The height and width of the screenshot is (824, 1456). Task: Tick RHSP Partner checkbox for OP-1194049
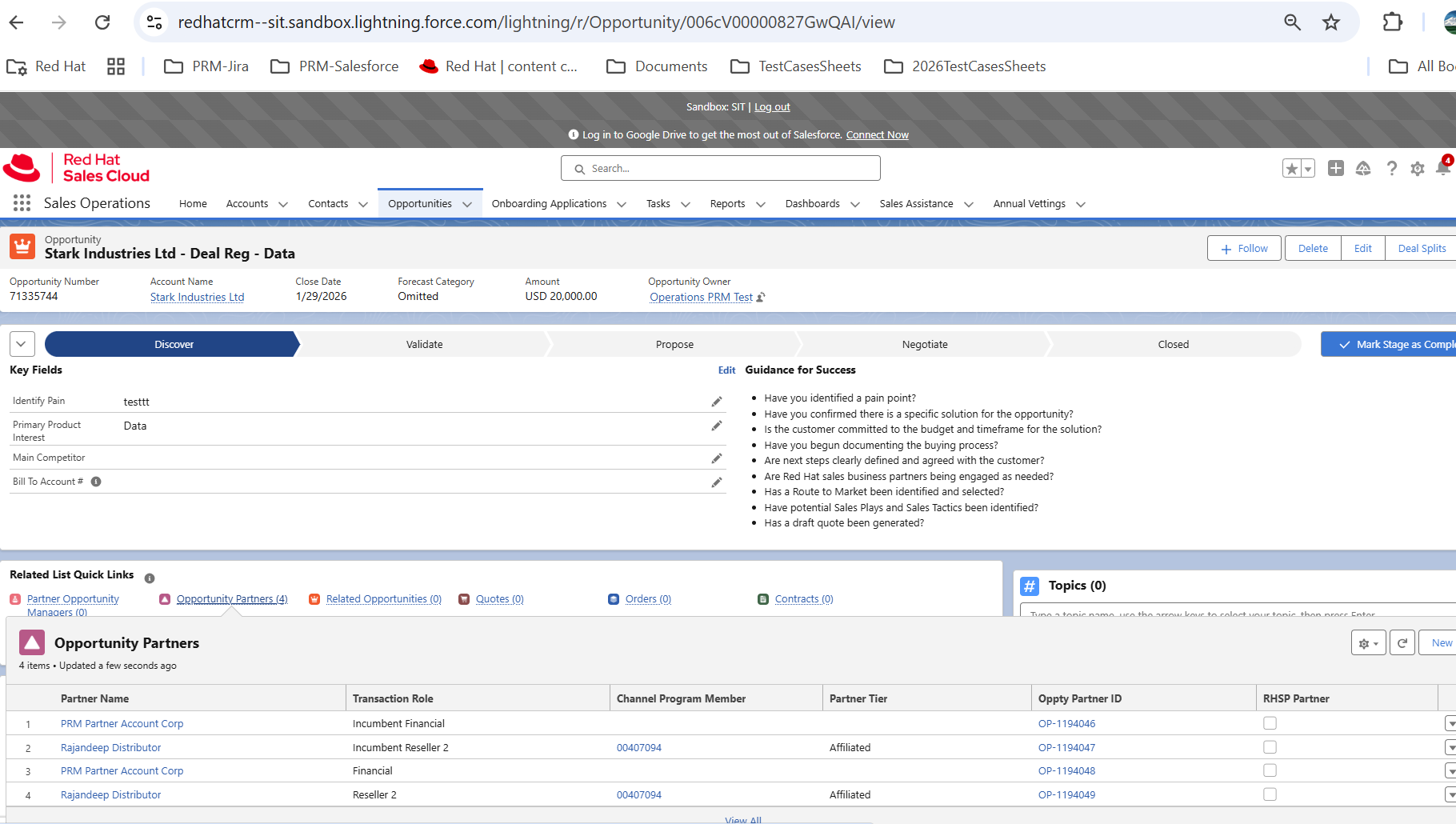coord(1270,794)
